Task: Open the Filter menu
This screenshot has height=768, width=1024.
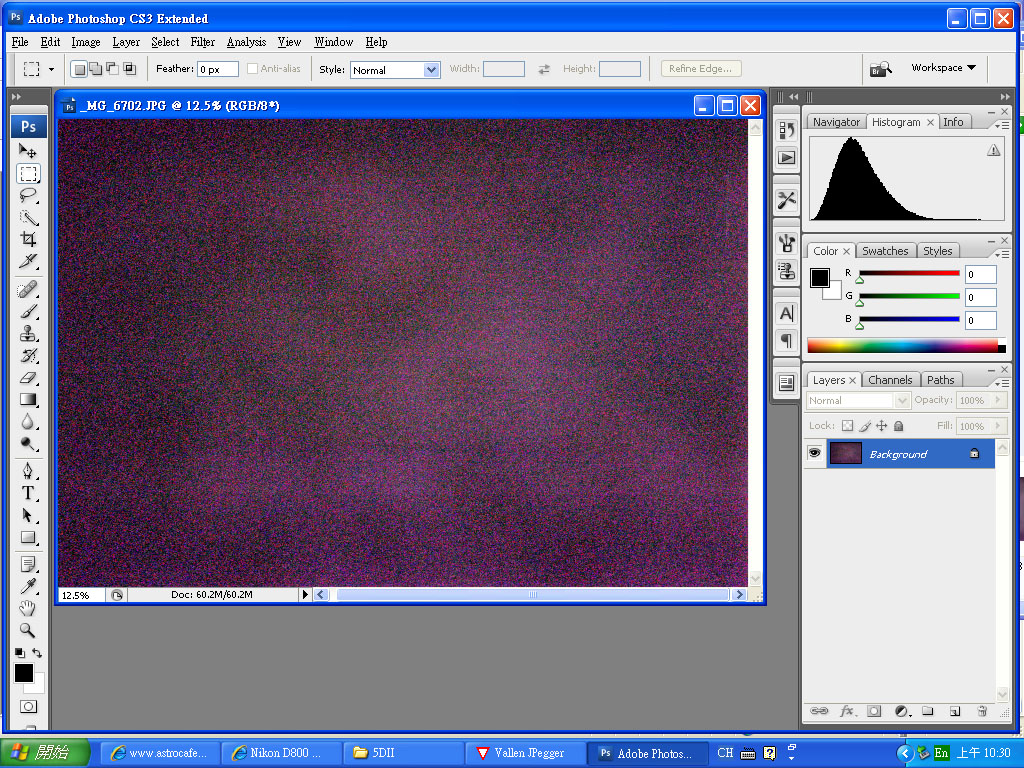Action: 202,42
